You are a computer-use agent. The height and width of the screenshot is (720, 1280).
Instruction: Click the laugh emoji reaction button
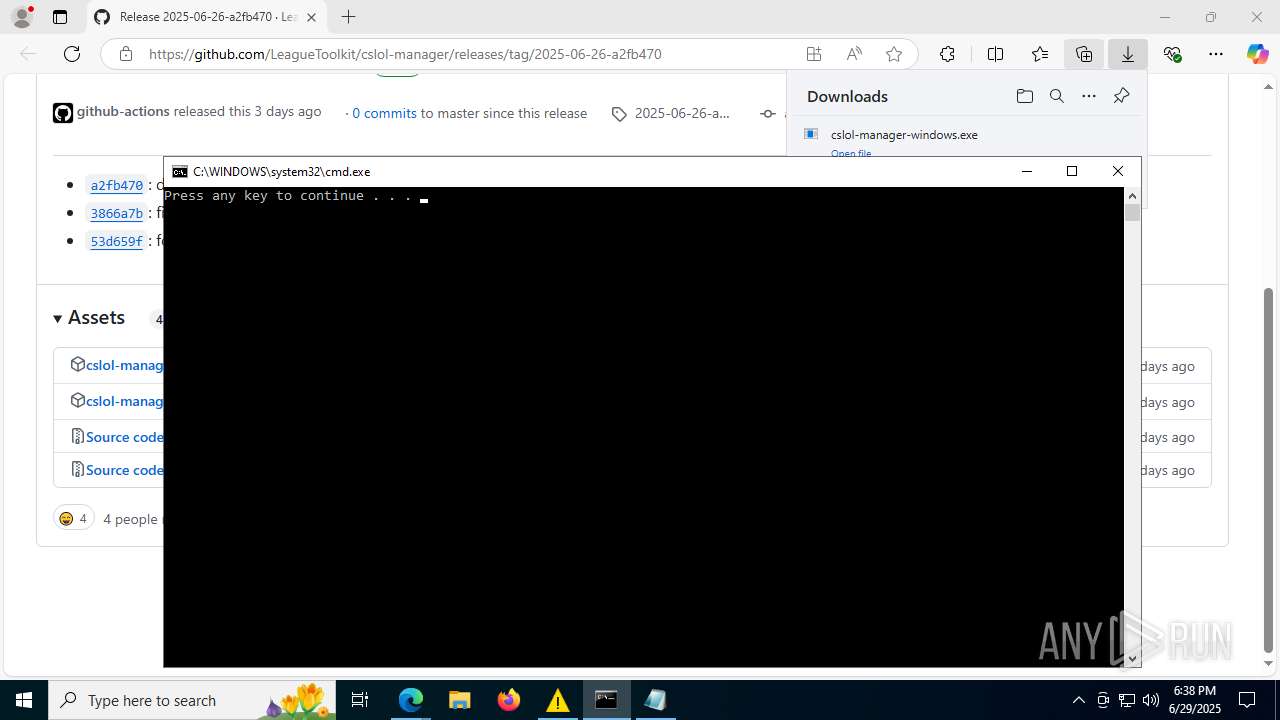coord(73,518)
